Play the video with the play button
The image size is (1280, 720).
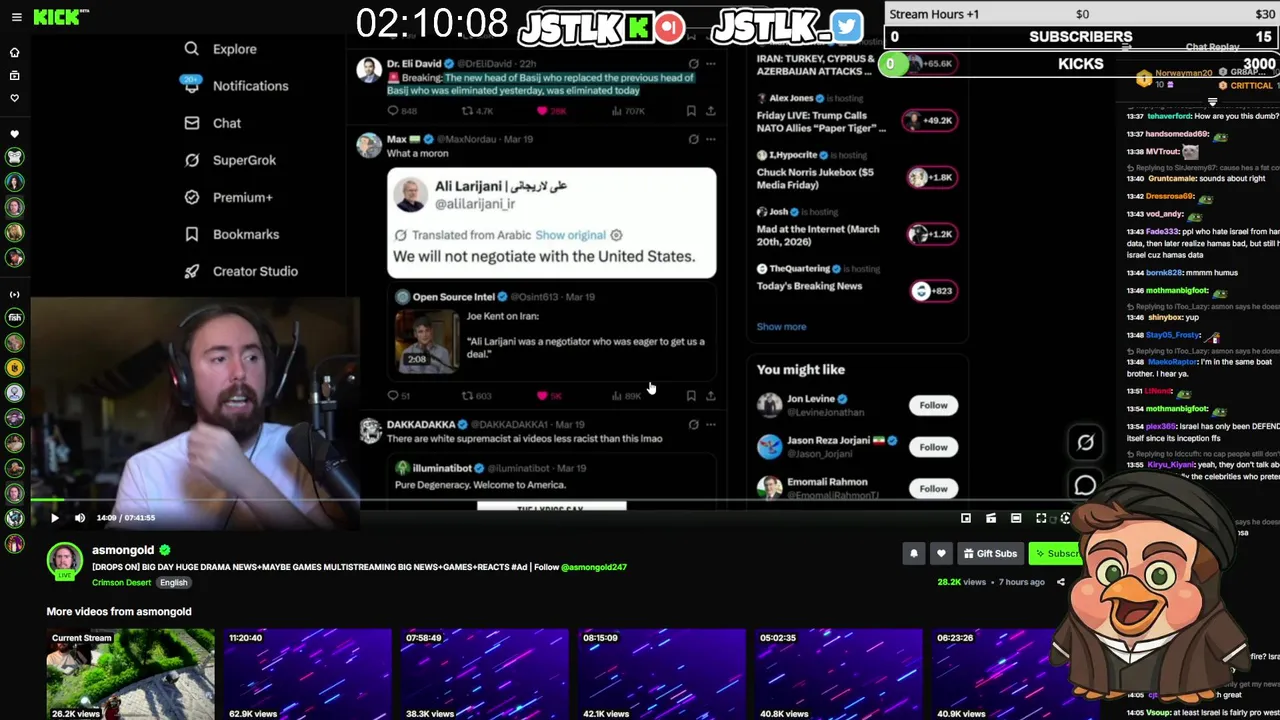(x=54, y=518)
